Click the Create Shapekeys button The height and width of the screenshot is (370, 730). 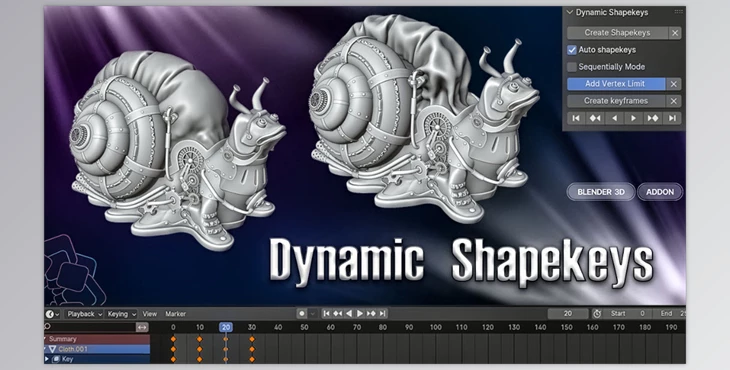(x=617, y=33)
